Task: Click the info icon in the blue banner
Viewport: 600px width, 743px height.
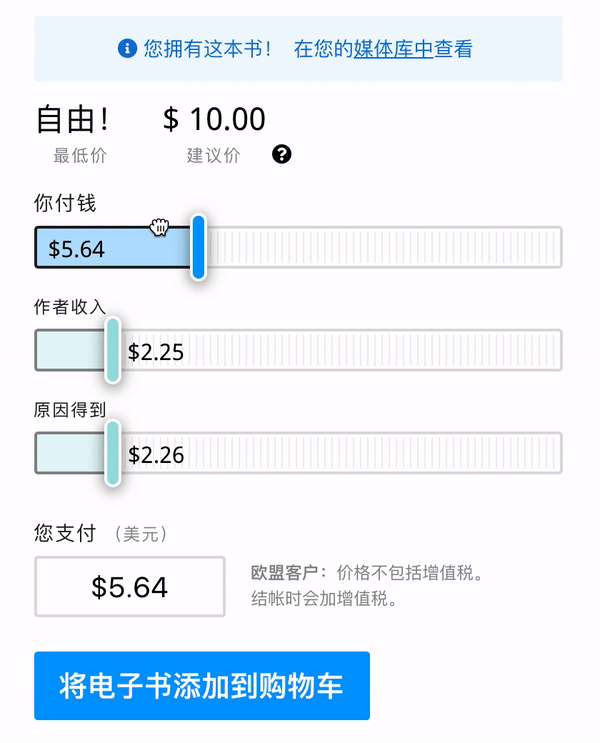Action: [127, 48]
